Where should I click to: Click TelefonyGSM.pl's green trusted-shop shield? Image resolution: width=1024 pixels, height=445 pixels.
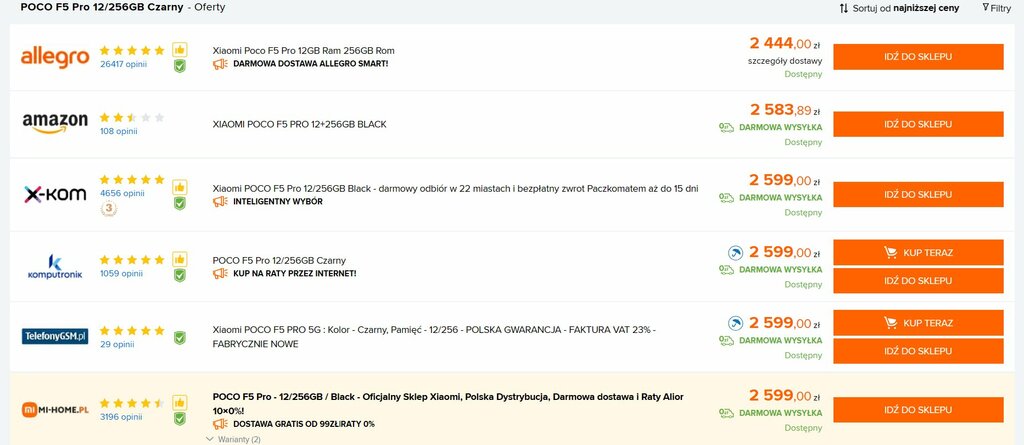pyautogui.click(x=180, y=338)
